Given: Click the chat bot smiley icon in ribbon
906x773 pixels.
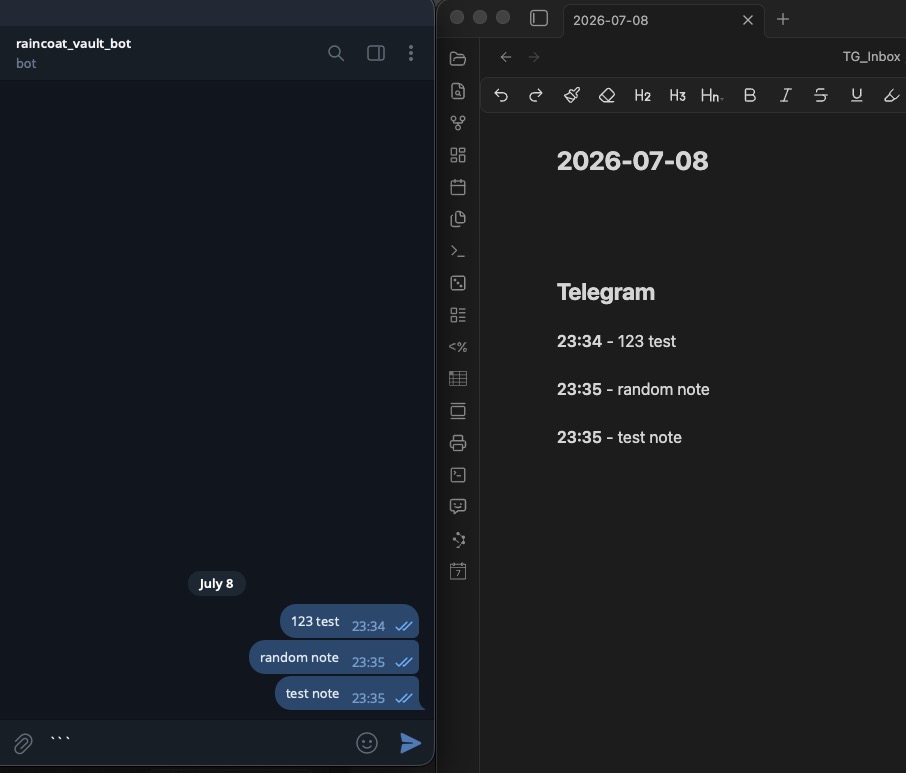Looking at the screenshot, I should pyautogui.click(x=458, y=507).
